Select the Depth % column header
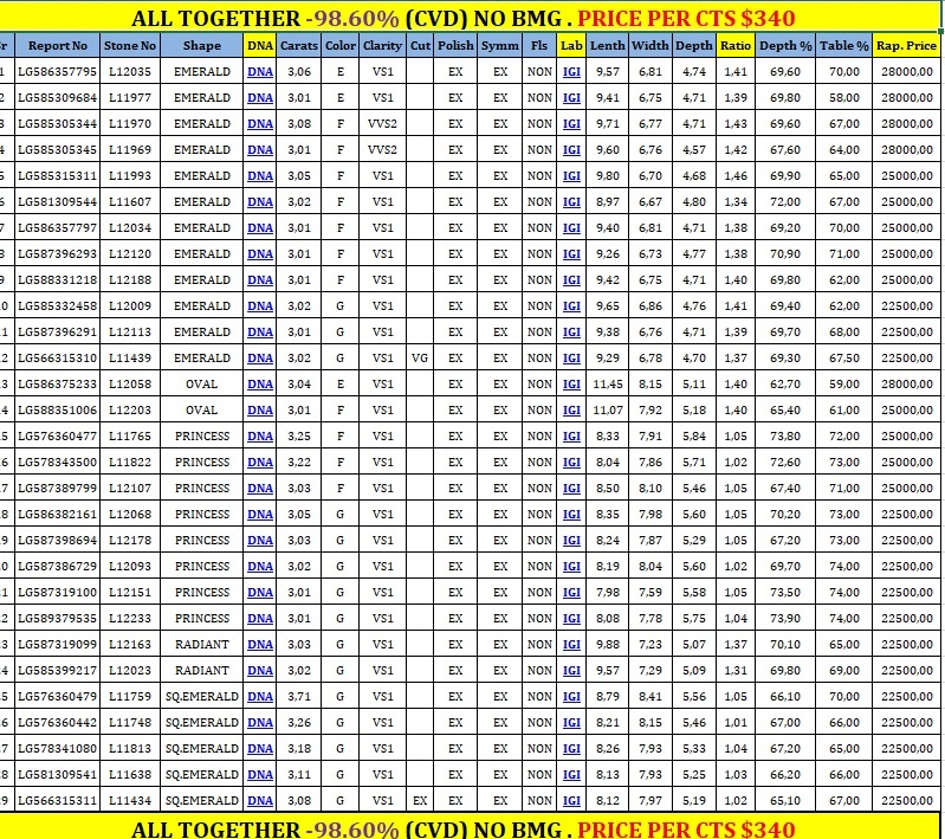The height and width of the screenshot is (839, 945). coord(785,46)
